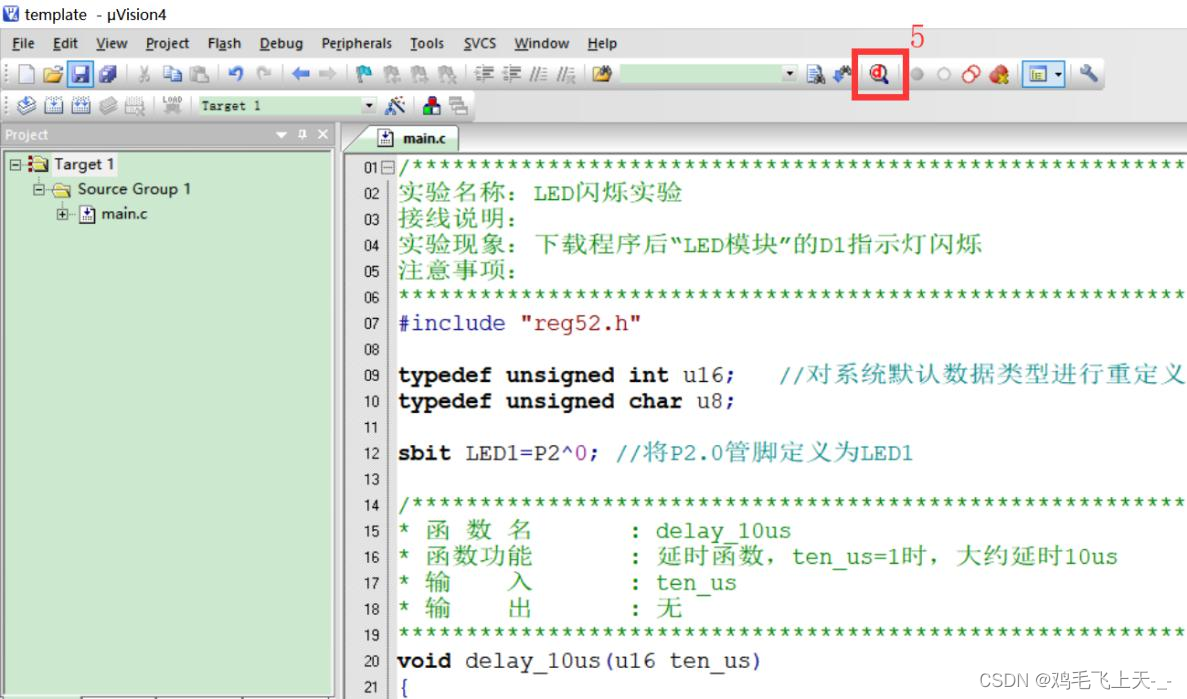Redo the last undone edit
1187x699 pixels.
point(263,74)
